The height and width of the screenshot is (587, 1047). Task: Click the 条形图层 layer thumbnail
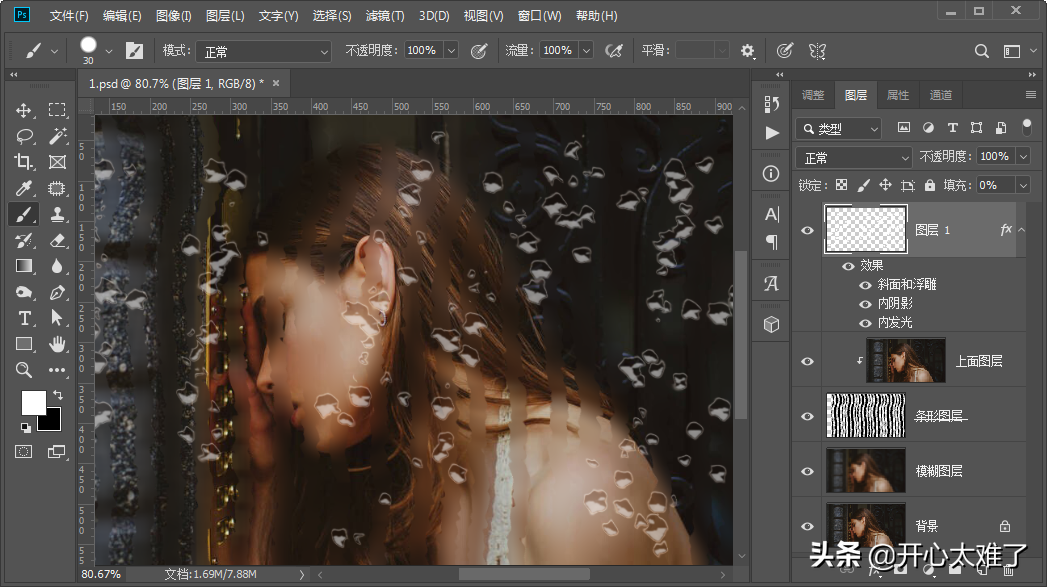866,415
